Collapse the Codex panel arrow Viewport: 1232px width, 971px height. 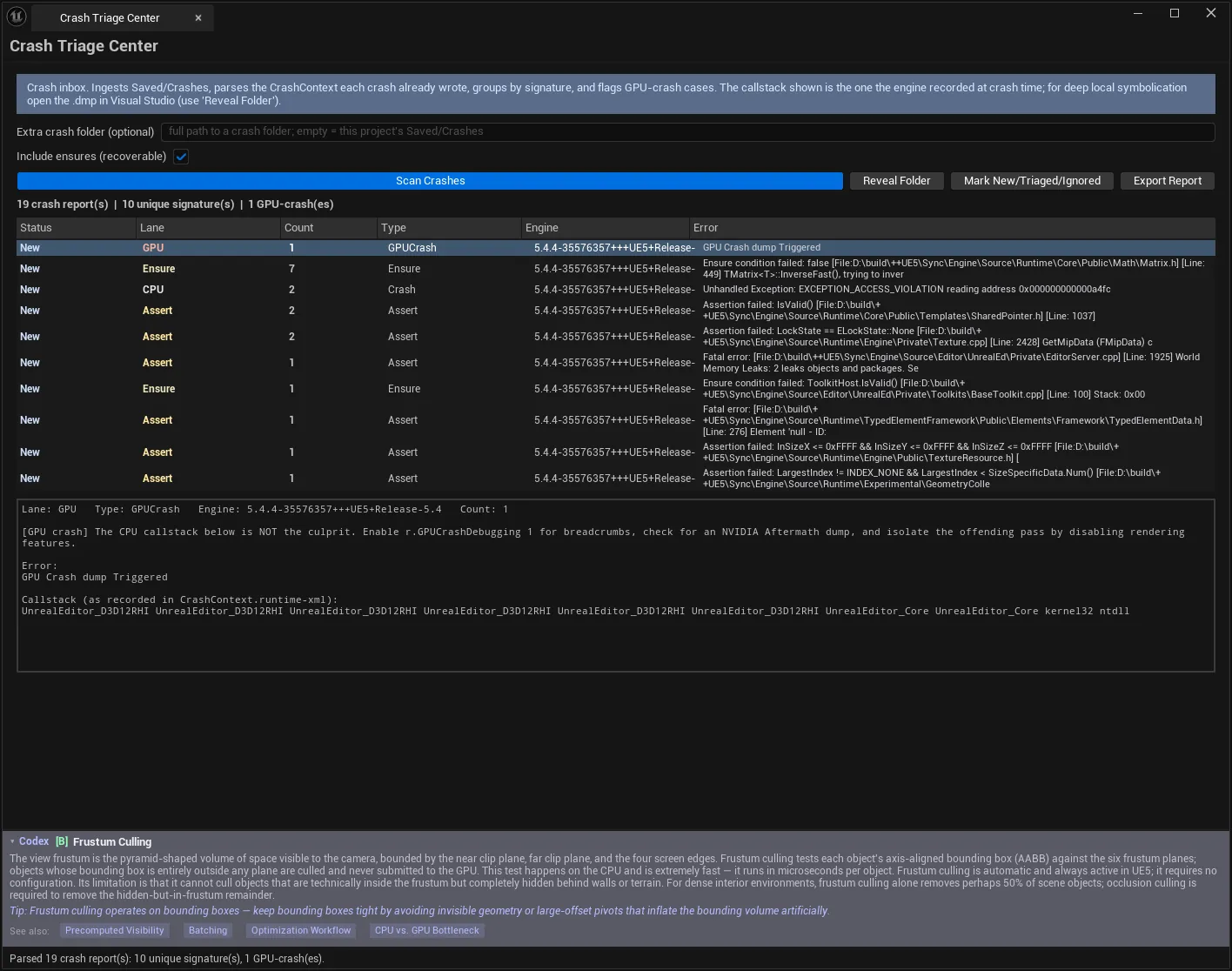tap(12, 841)
